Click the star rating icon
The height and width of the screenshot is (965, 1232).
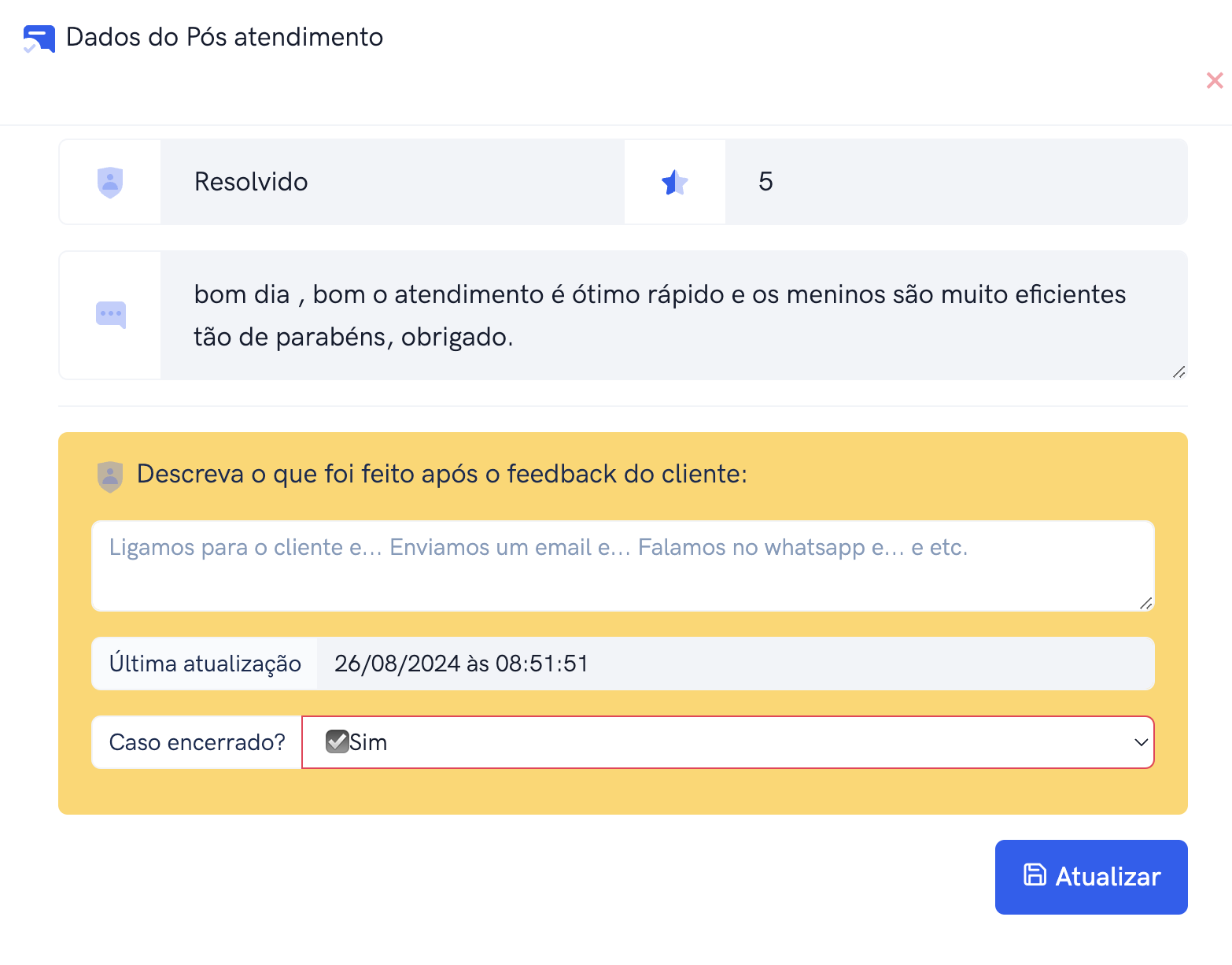675,183
